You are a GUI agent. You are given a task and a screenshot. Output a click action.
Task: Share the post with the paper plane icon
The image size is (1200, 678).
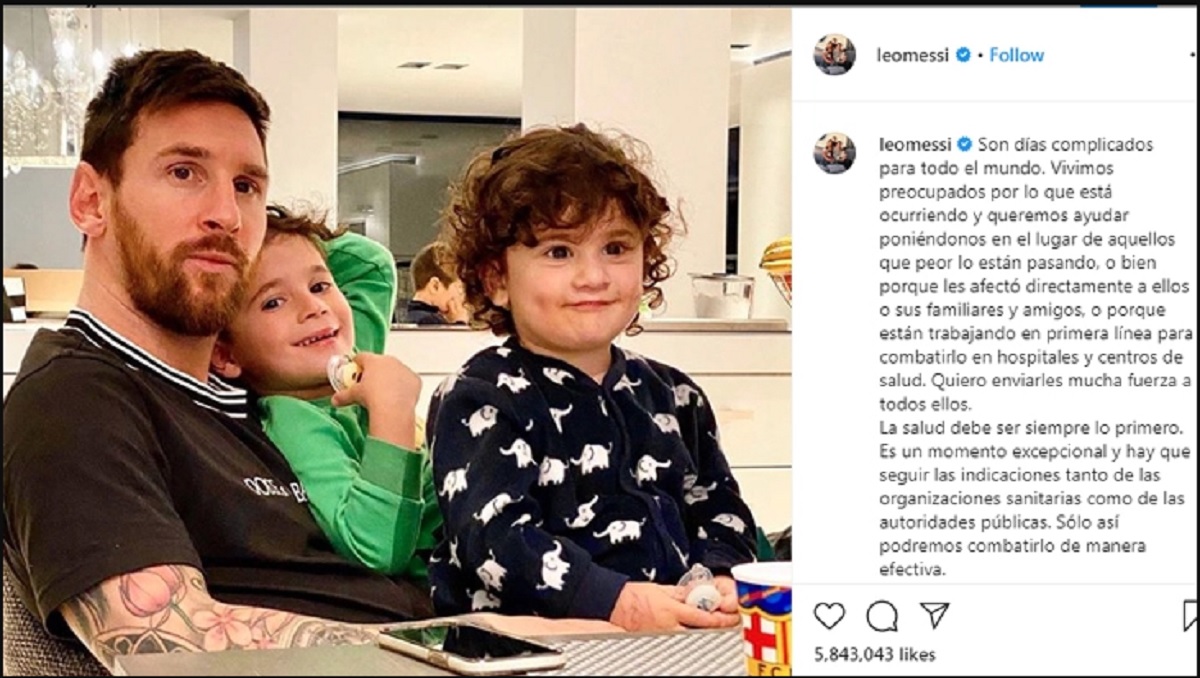[934, 615]
